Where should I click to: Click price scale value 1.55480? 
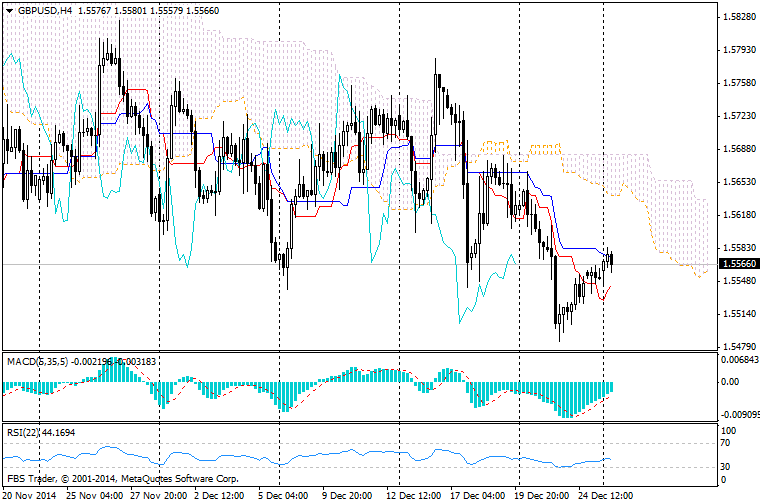739,281
